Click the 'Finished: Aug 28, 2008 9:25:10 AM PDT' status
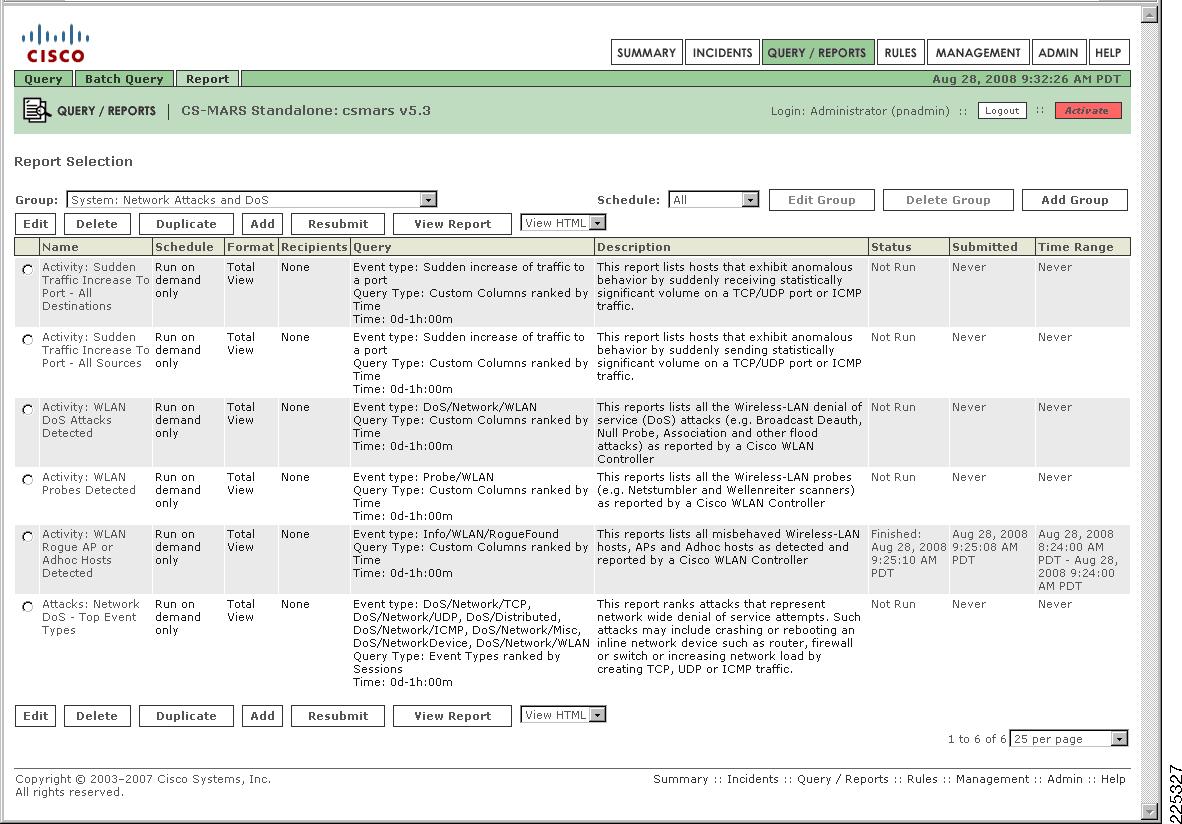Viewport: 1182px width, 824px height. tap(908, 553)
